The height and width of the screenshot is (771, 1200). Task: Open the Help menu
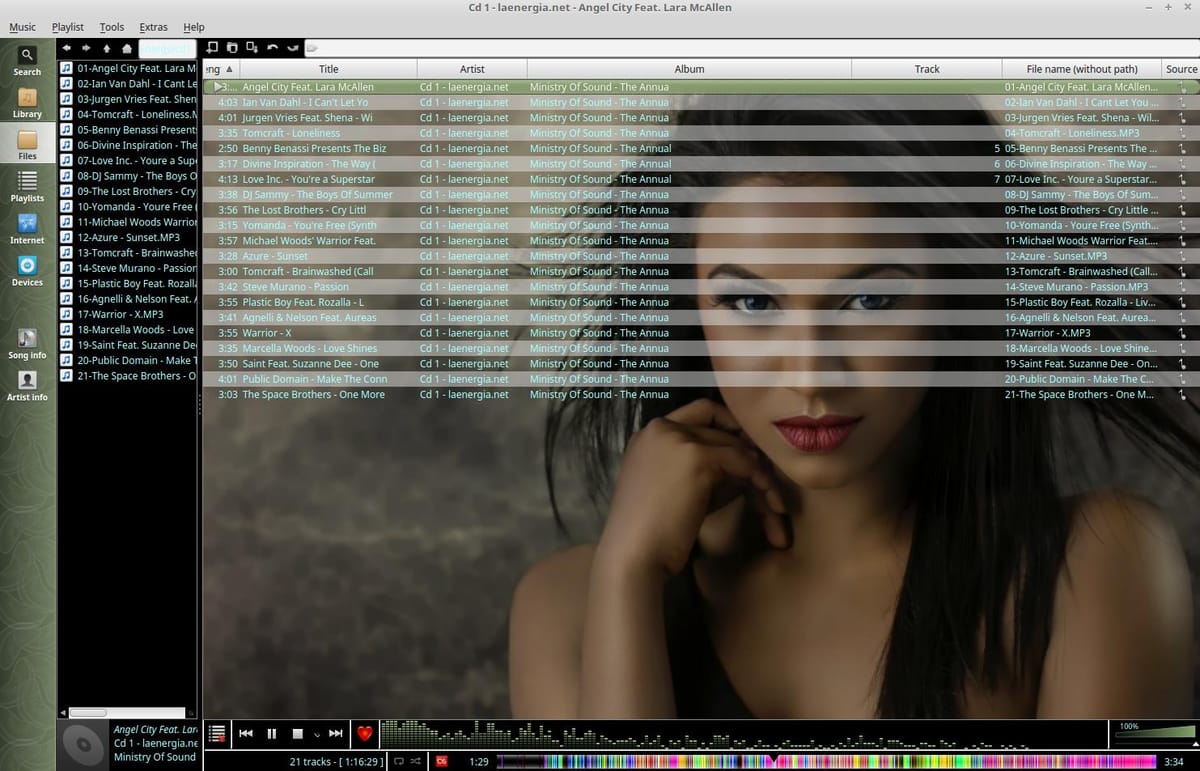pyautogui.click(x=194, y=27)
